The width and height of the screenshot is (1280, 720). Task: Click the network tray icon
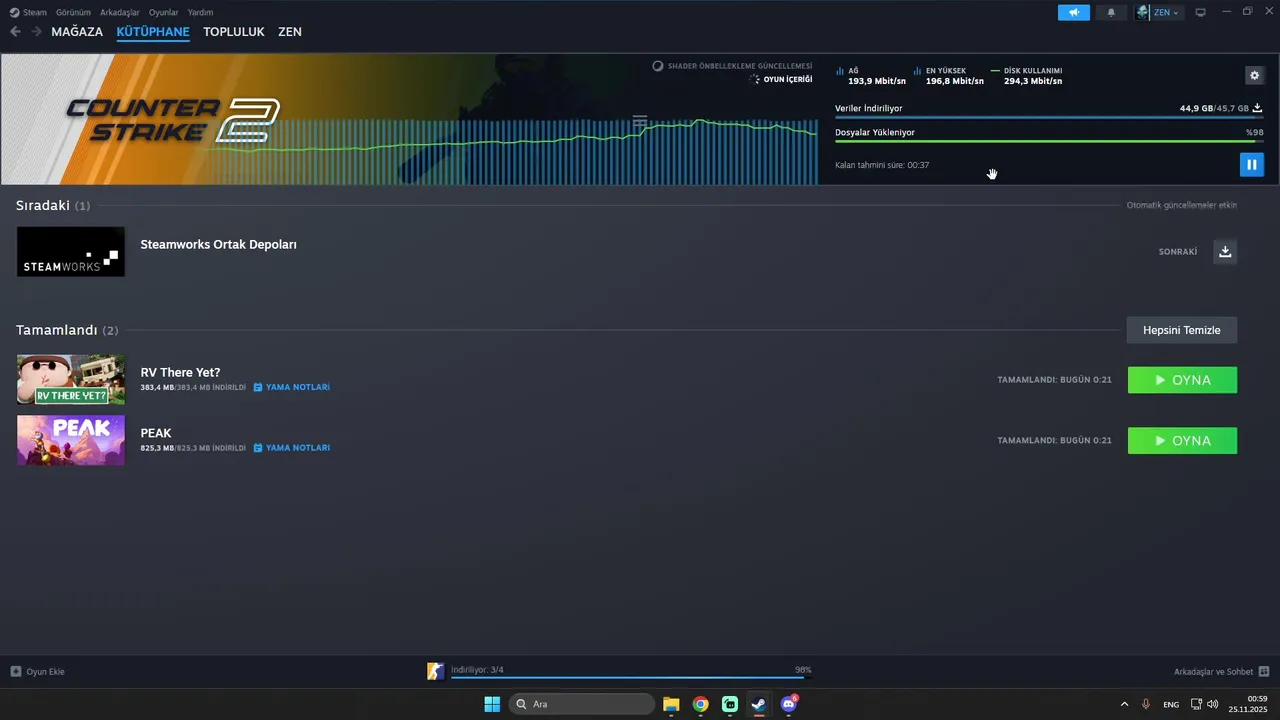tap(1197, 704)
